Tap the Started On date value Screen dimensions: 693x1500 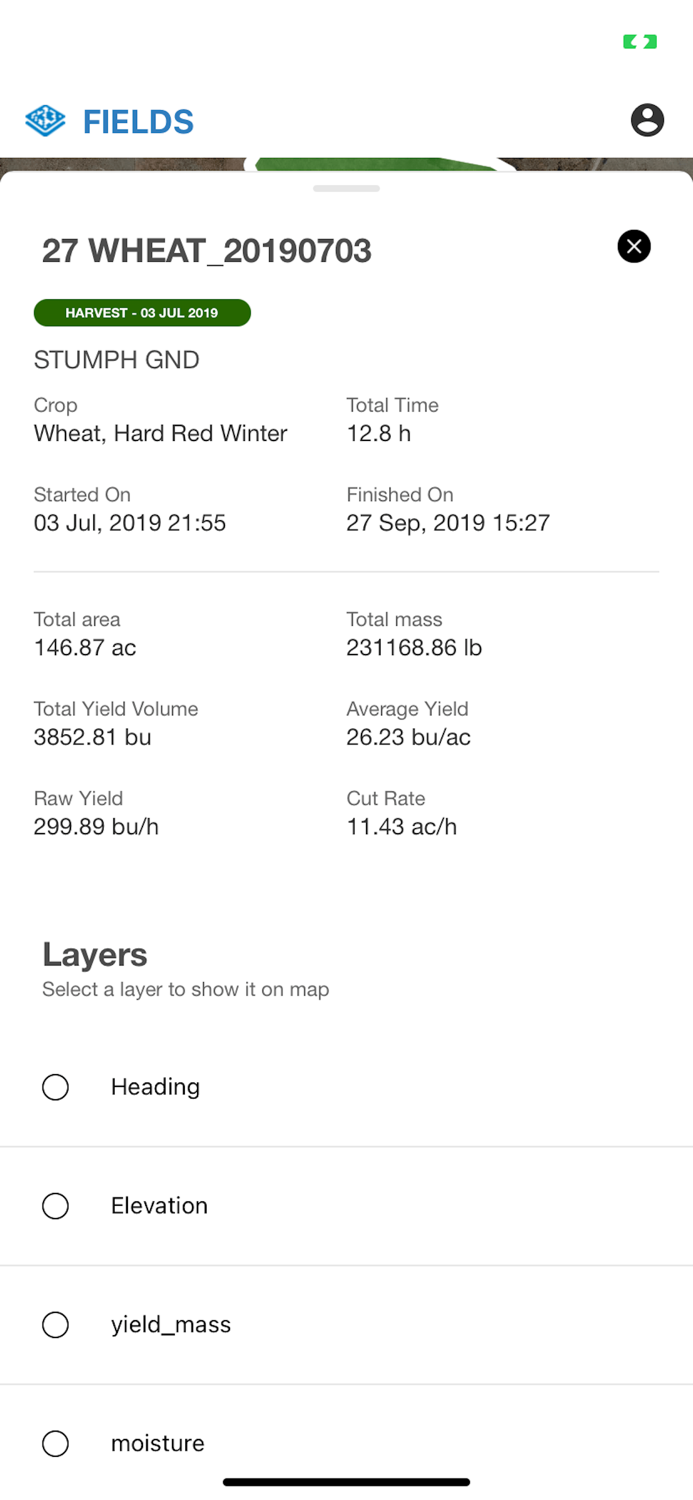pos(130,522)
